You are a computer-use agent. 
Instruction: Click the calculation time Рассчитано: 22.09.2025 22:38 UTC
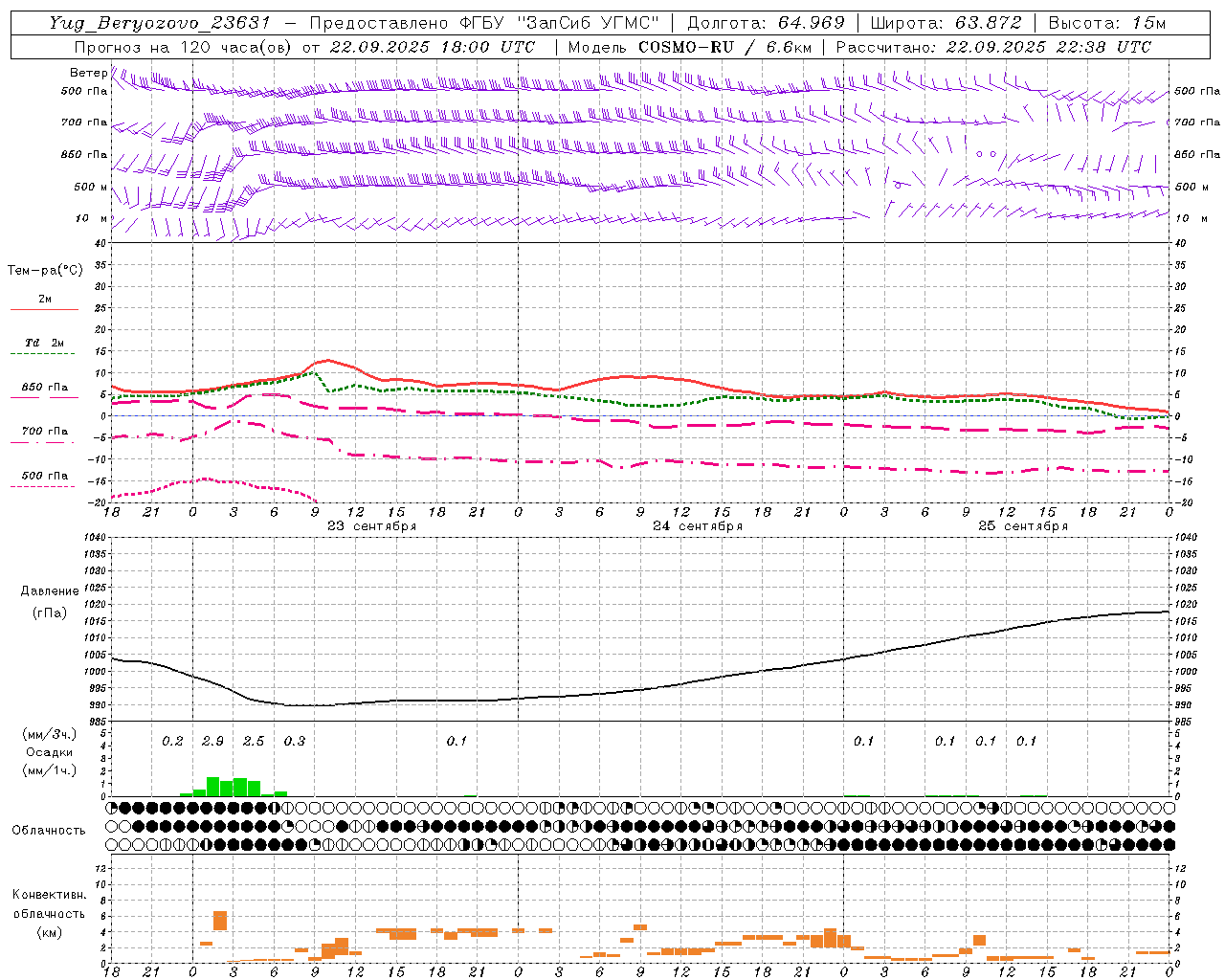point(993,47)
